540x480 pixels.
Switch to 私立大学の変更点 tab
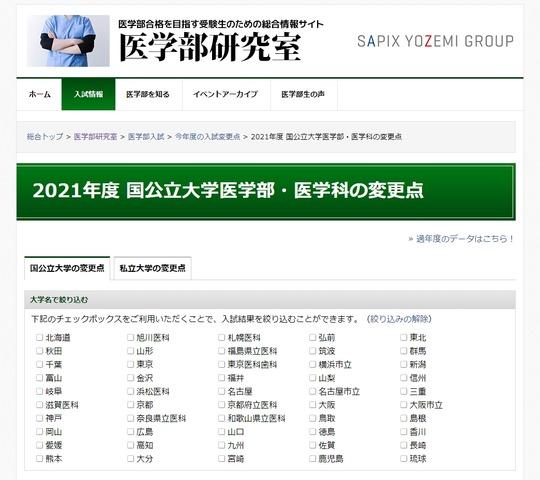point(153,268)
